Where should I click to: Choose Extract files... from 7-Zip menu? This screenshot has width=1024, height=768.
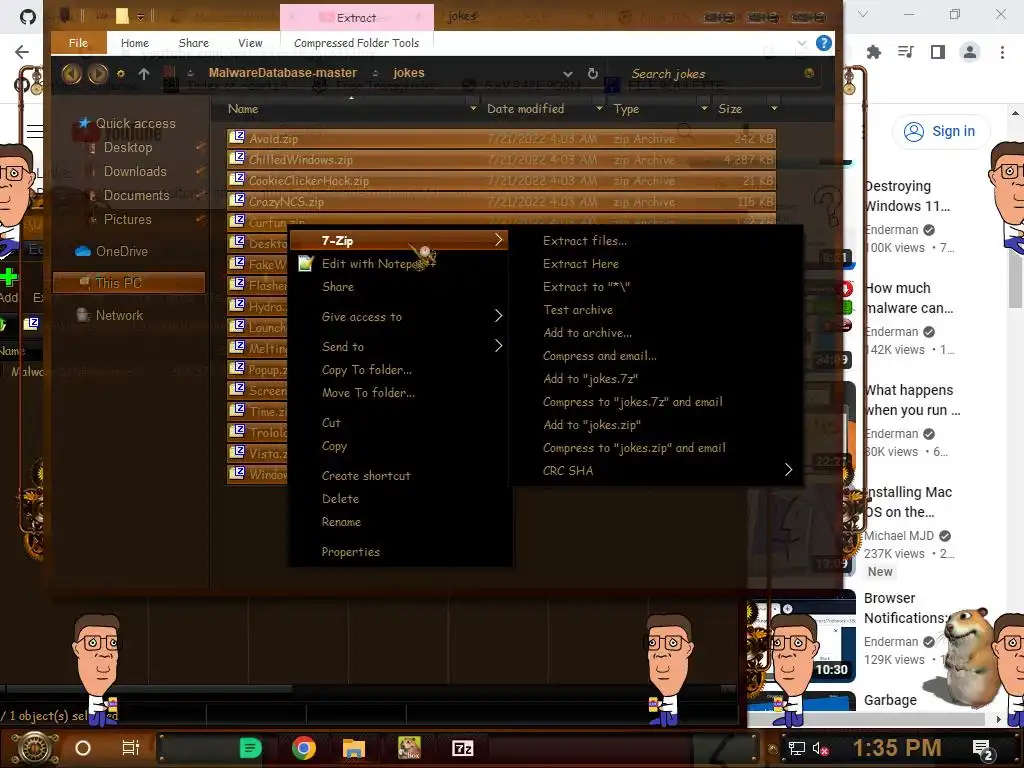584,241
